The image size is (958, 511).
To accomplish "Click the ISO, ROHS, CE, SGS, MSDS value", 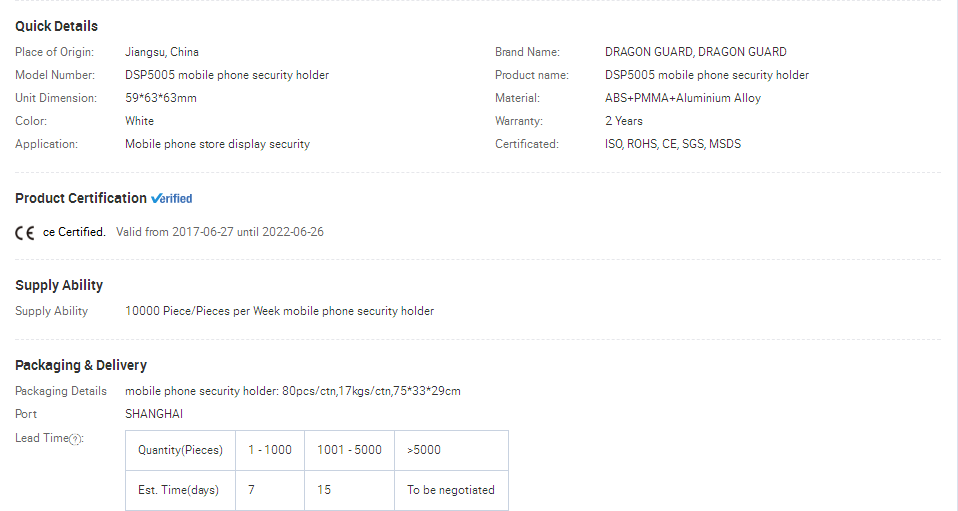I will coord(673,144).
